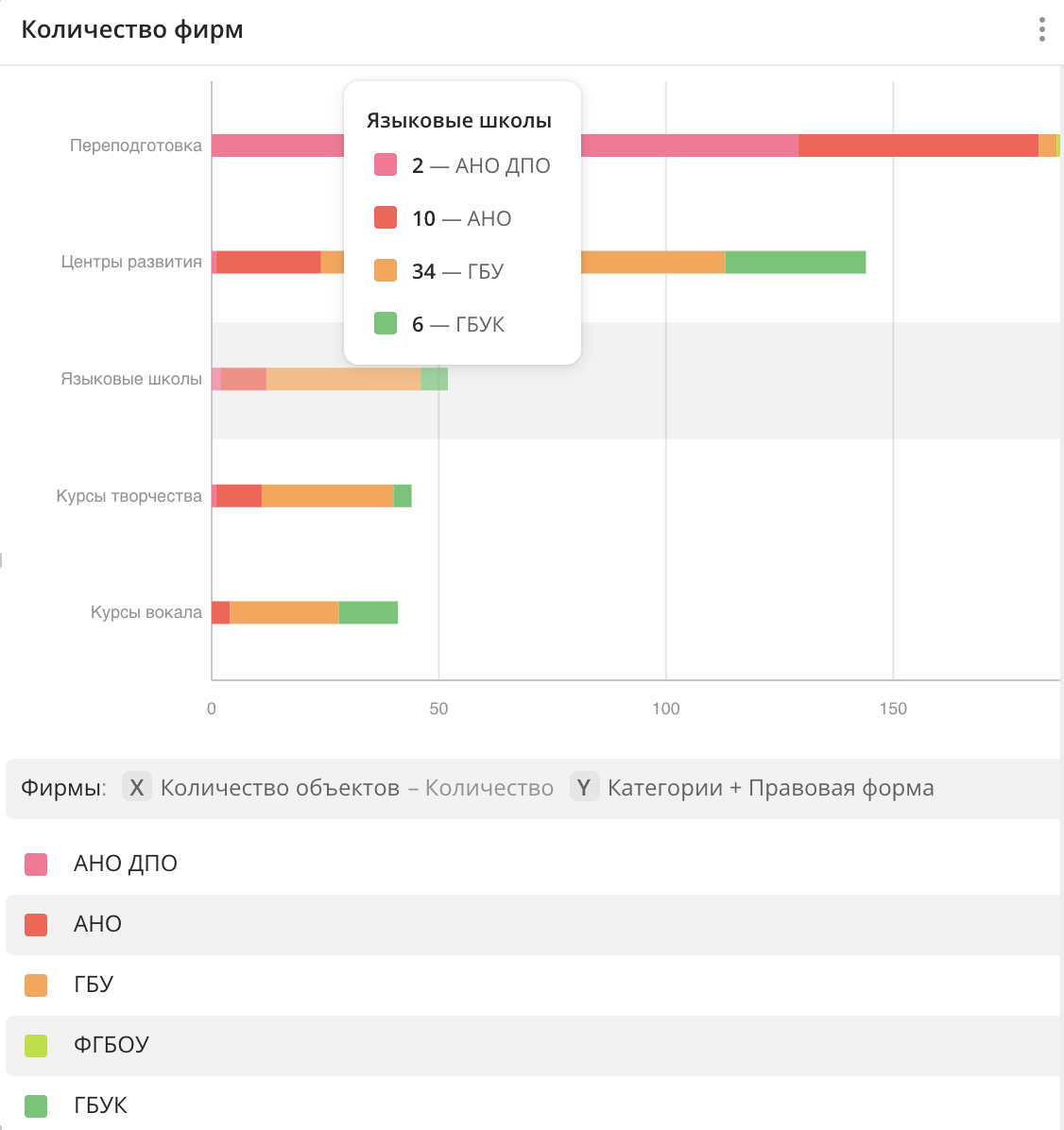Select the Центры развития category label
Viewport: 1064px width, 1130px height.
(x=131, y=262)
